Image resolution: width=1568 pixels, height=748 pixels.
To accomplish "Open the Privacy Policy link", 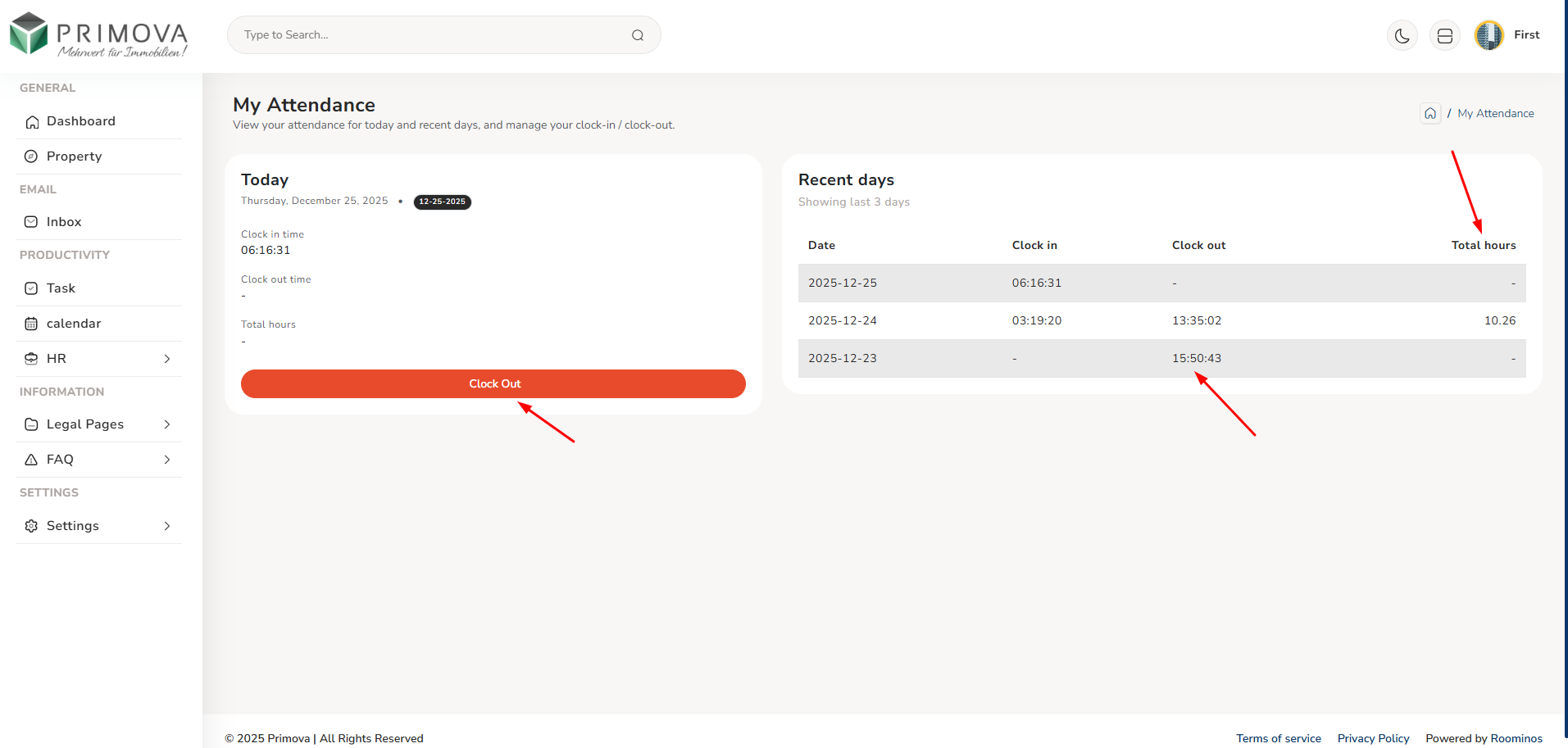I will tap(1373, 738).
